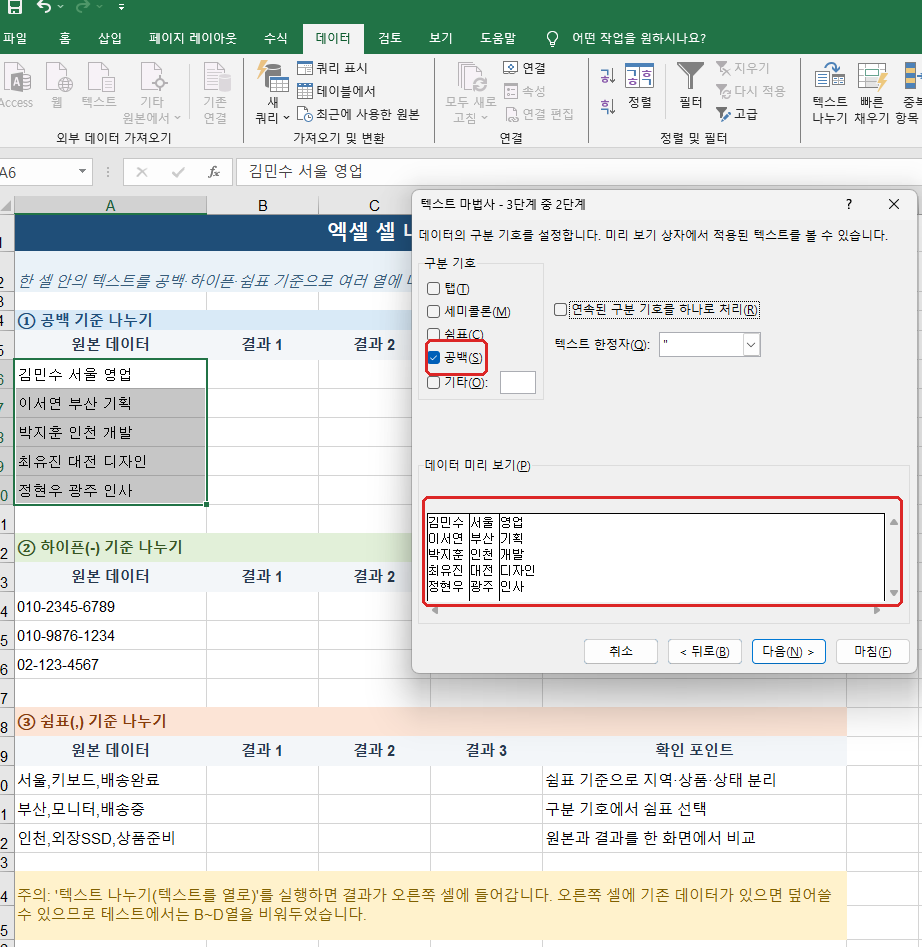The width and height of the screenshot is (922, 947).
Task: Click the 빠른 채우기 icon
Action: tap(871, 92)
